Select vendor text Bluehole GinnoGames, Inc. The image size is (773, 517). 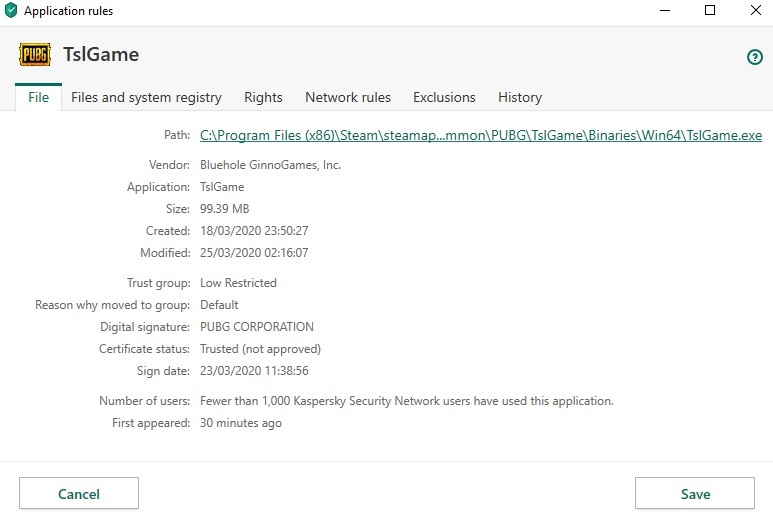(x=270, y=165)
